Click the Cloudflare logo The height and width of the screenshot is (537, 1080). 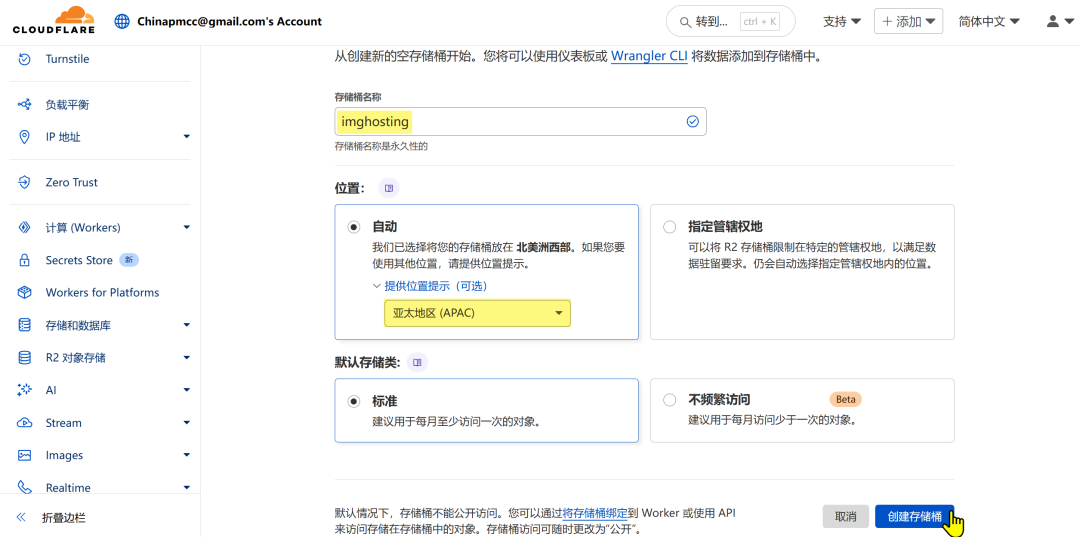(x=56, y=21)
